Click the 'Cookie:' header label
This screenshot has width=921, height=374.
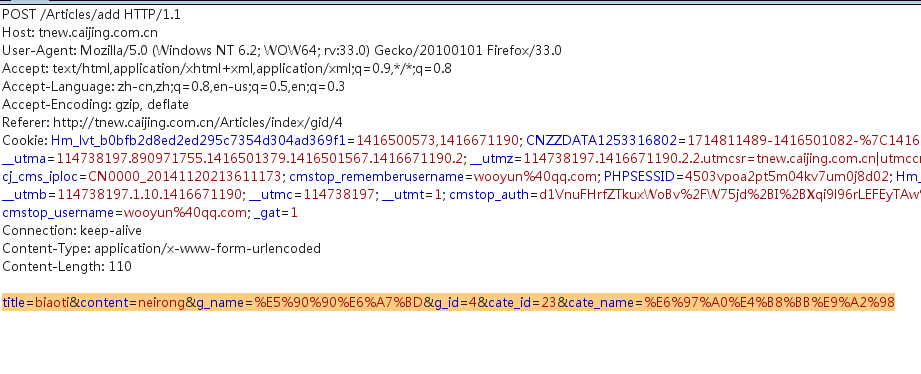pyautogui.click(x=25, y=140)
